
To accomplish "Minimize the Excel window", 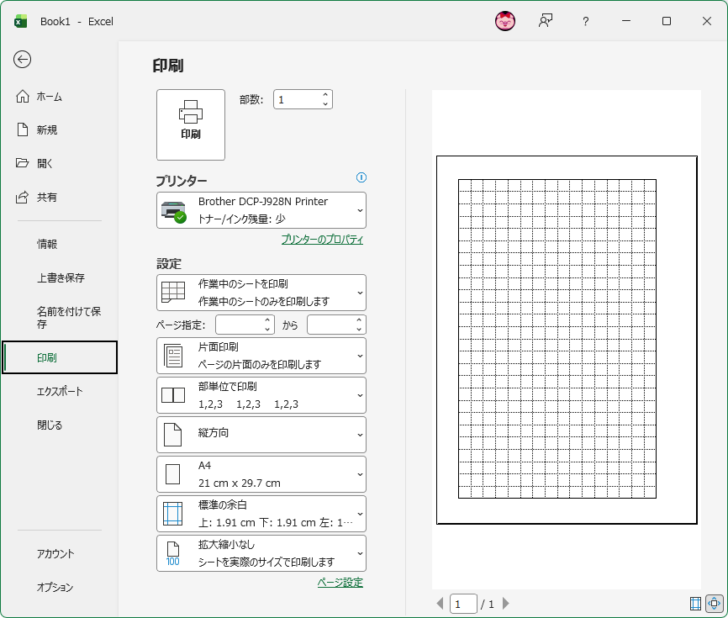I will coord(626,21).
